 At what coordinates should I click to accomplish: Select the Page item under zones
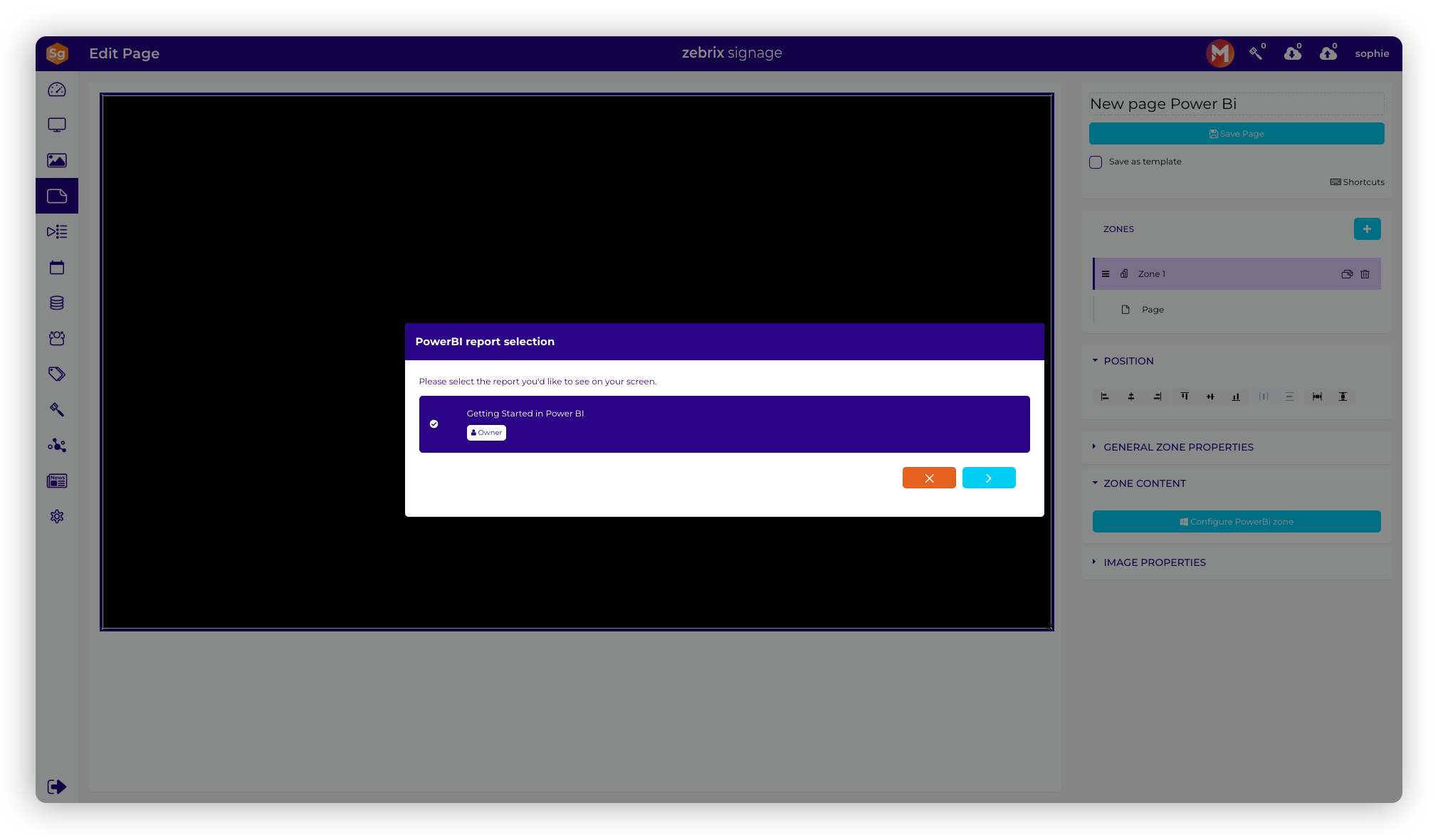click(1153, 310)
